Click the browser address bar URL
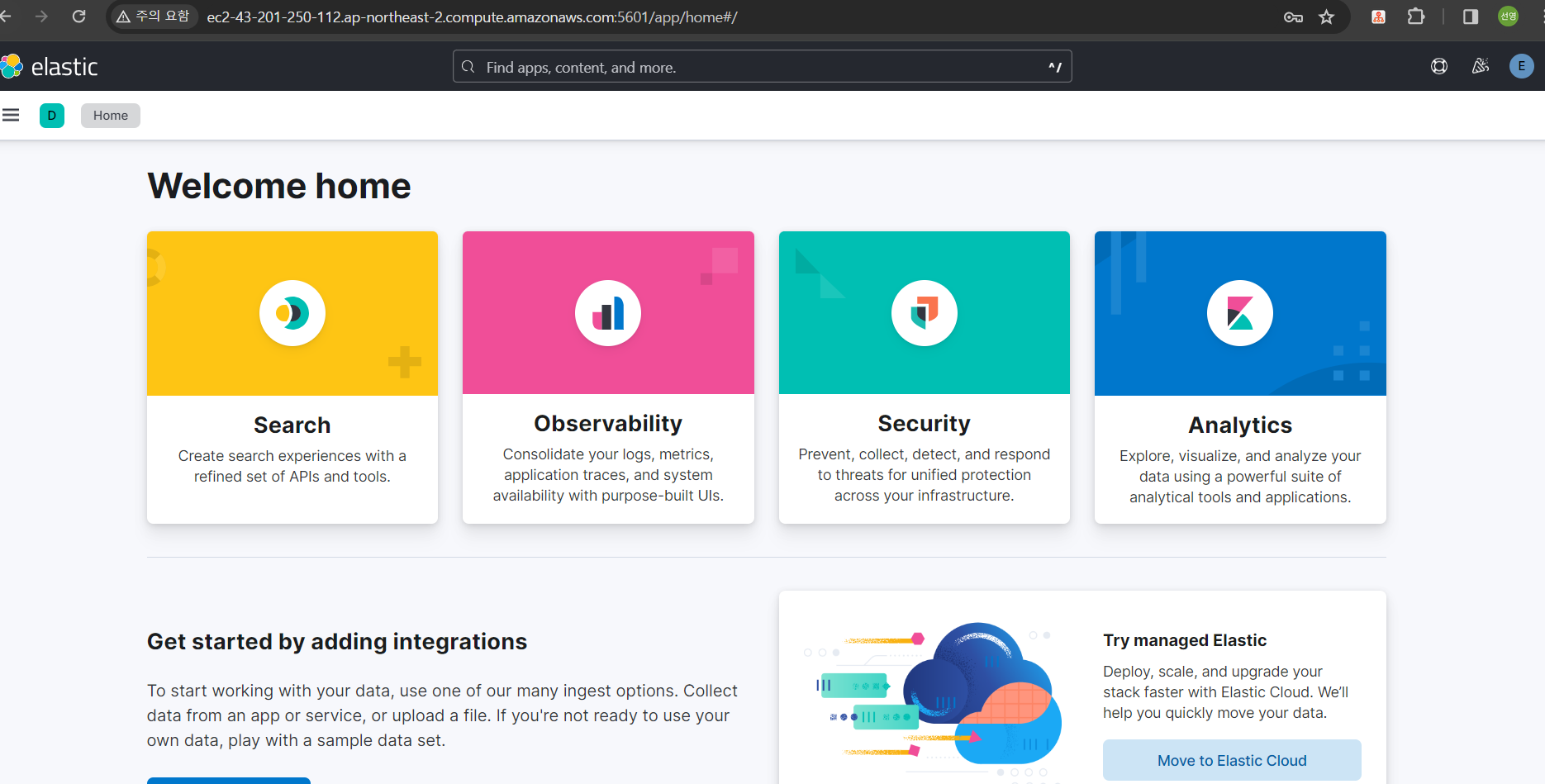Screen dimensions: 1545x784 472,17
